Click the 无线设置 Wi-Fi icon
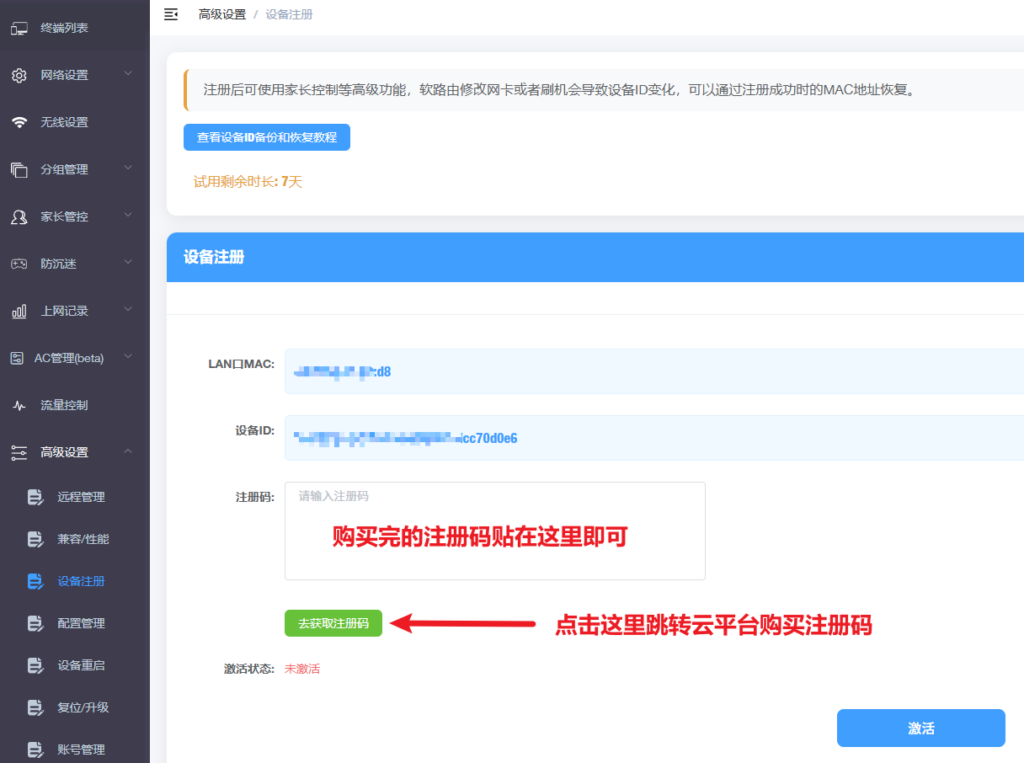The image size is (1024, 763). (x=19, y=122)
